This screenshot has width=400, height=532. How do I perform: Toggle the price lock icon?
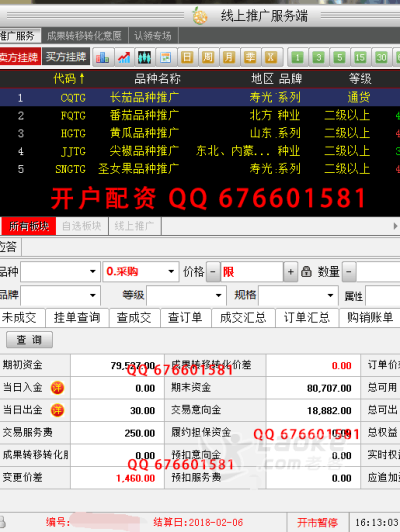306,271
